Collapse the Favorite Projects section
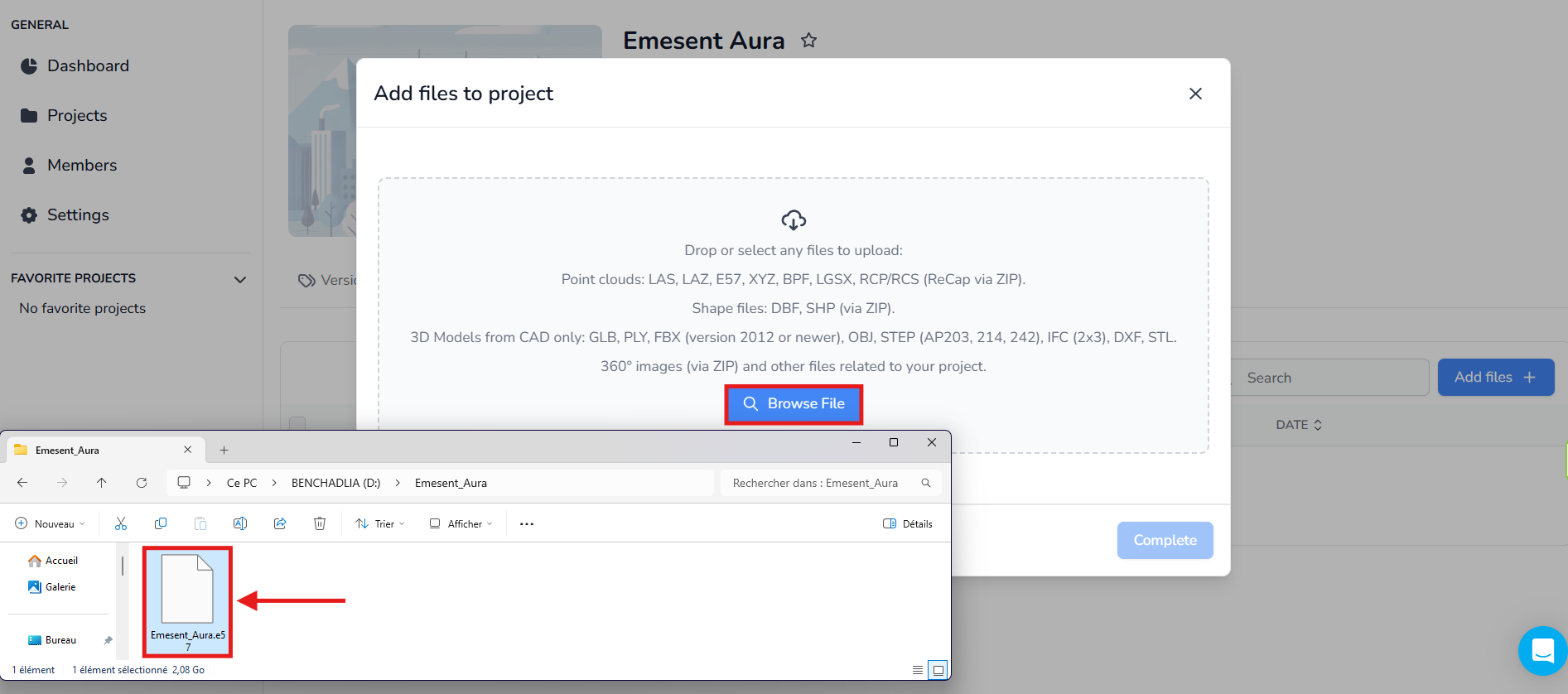 pyautogui.click(x=240, y=279)
